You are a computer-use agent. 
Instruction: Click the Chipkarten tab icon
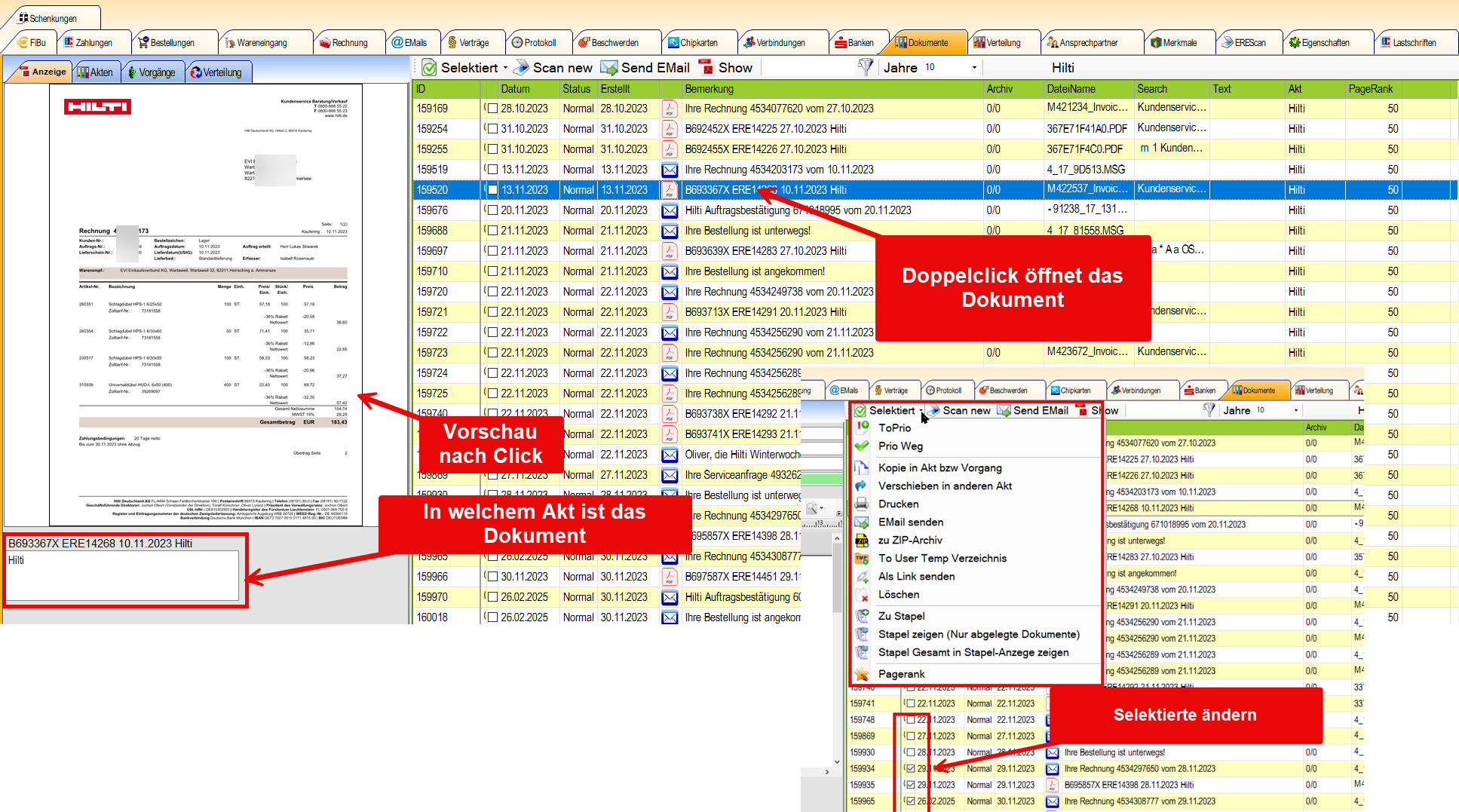pyautogui.click(x=674, y=43)
